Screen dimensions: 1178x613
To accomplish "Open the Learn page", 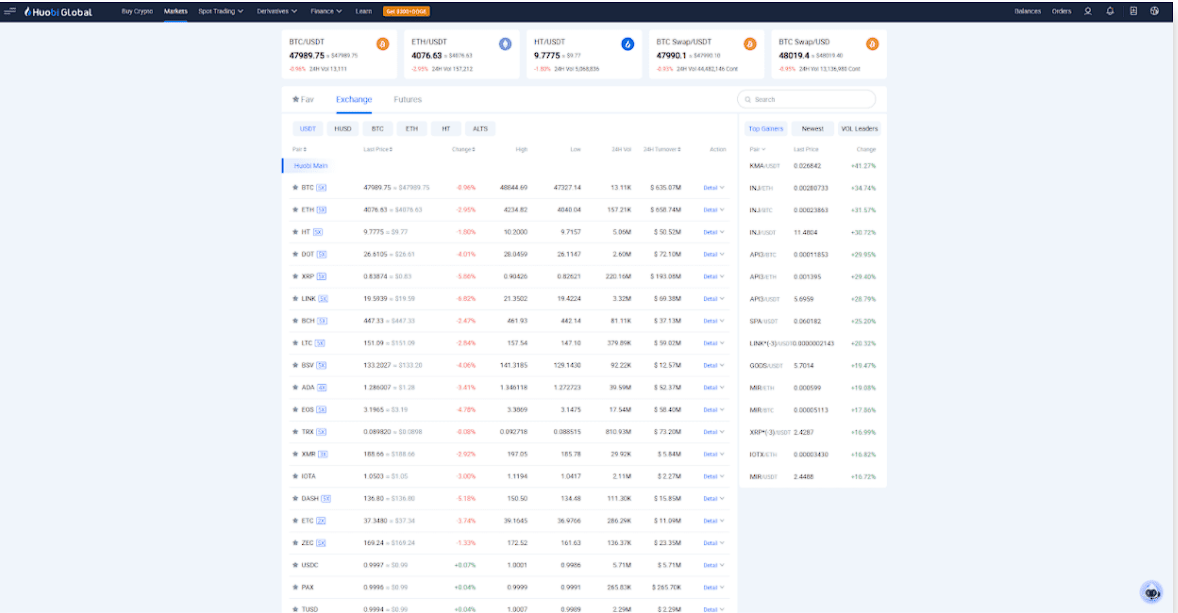I will click(x=364, y=11).
